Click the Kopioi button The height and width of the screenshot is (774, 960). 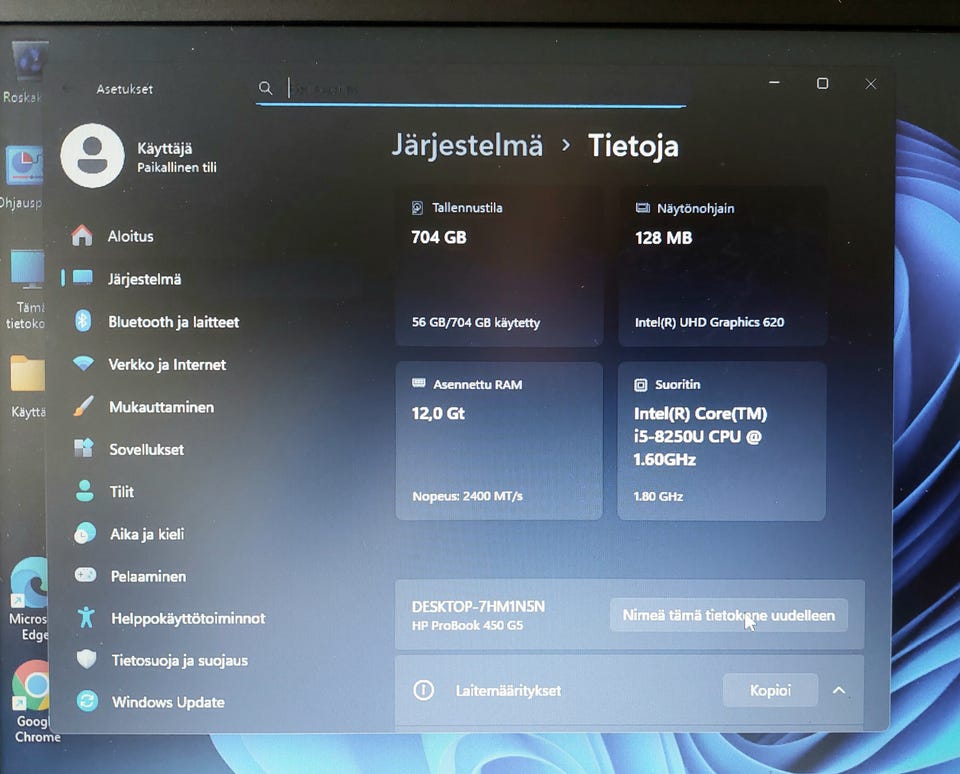pyautogui.click(x=770, y=690)
